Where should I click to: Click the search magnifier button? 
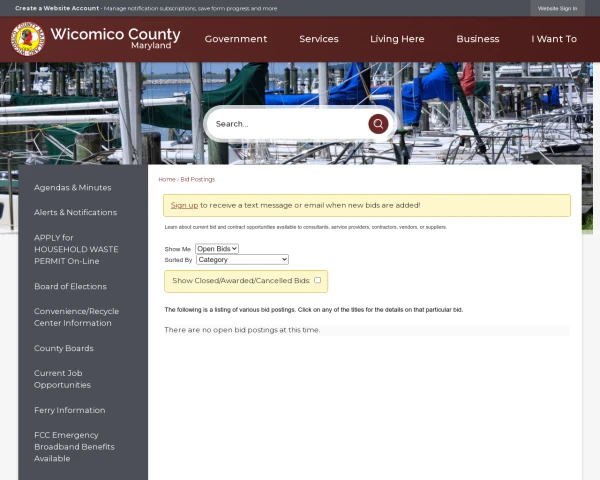(x=378, y=124)
